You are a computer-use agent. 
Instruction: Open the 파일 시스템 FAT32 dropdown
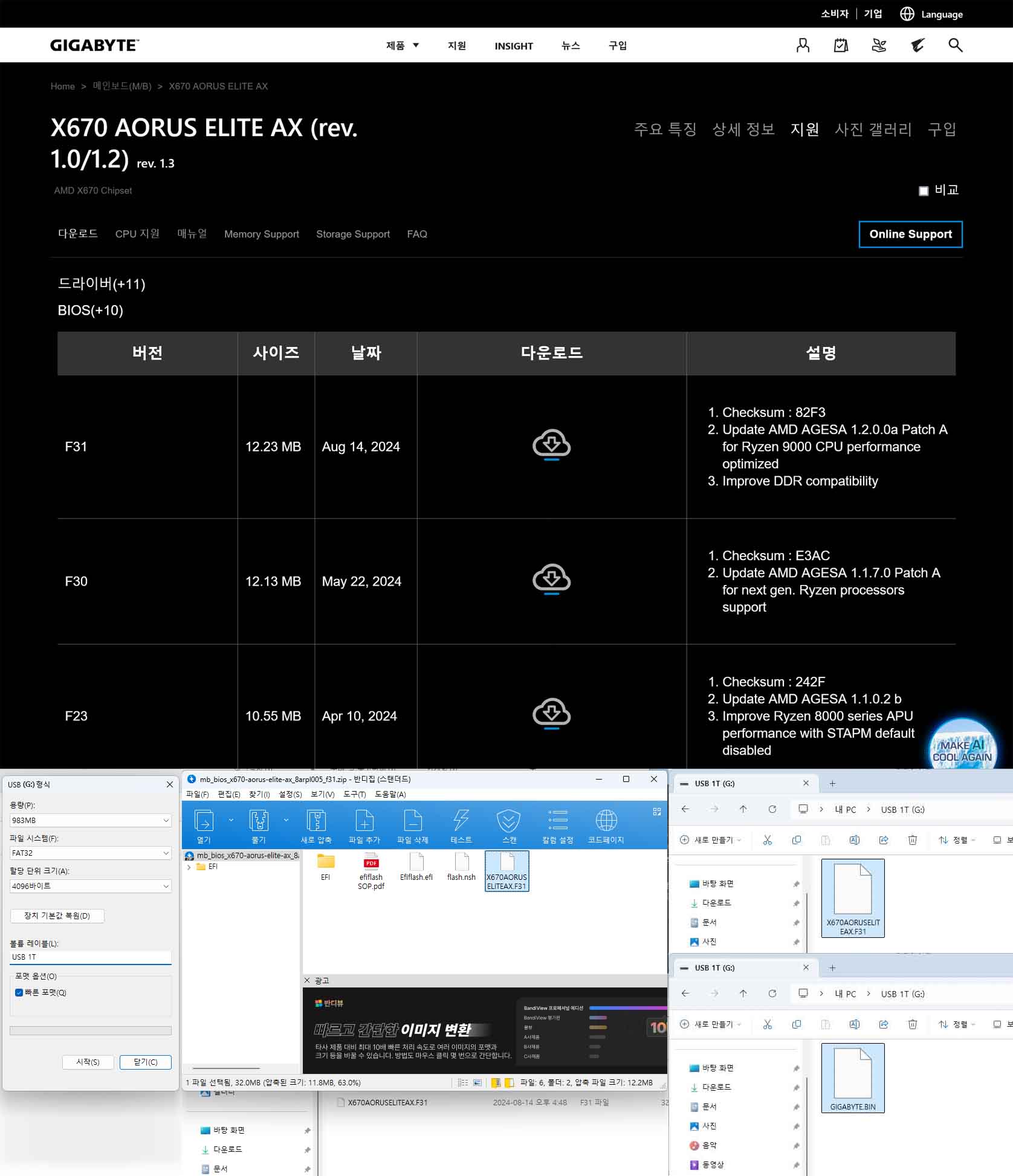coord(91,853)
